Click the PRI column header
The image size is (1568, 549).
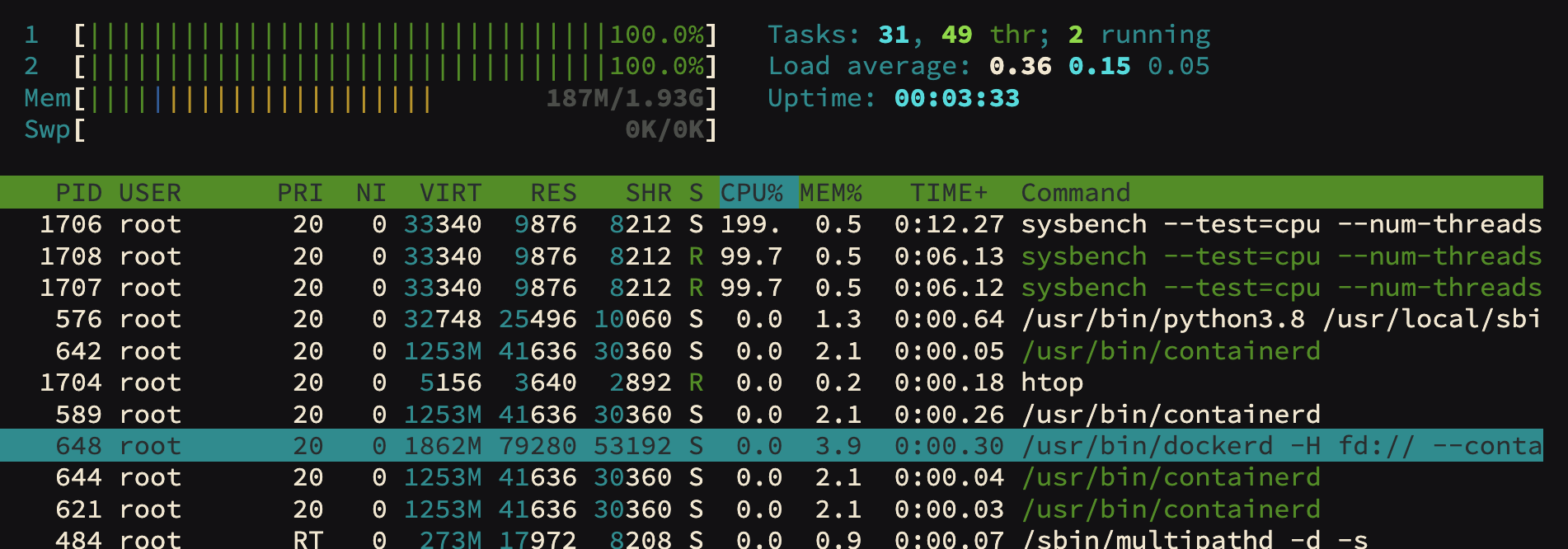[x=300, y=193]
